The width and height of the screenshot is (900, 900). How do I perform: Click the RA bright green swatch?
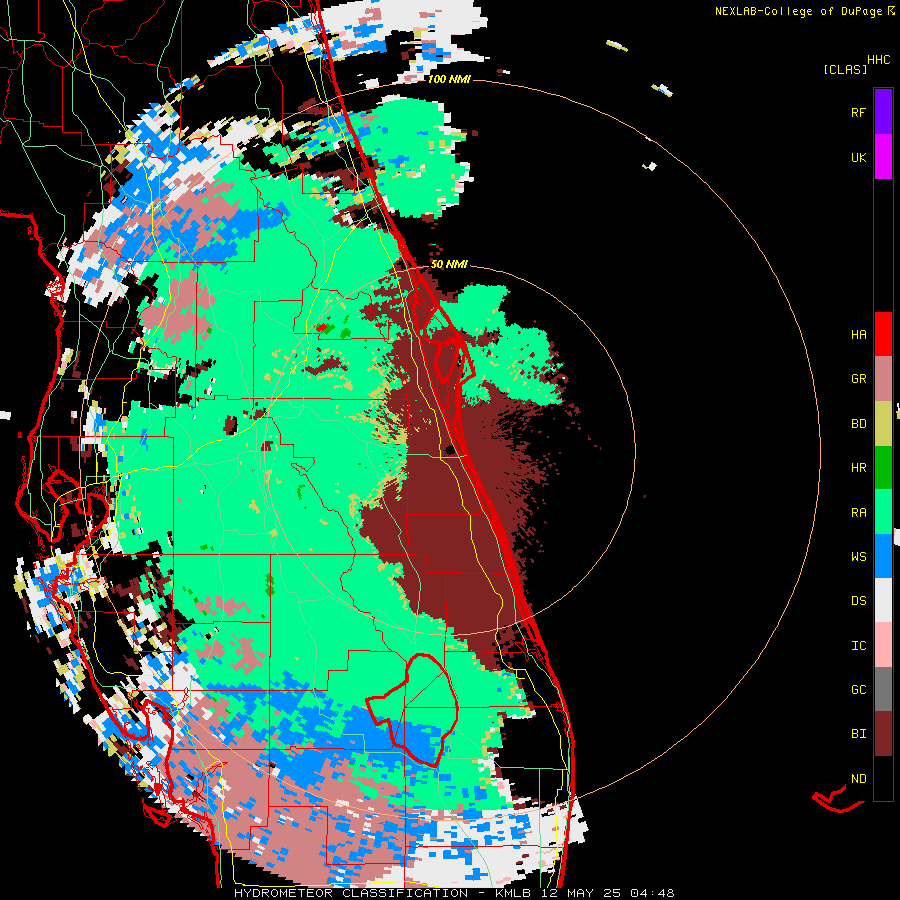[x=883, y=512]
